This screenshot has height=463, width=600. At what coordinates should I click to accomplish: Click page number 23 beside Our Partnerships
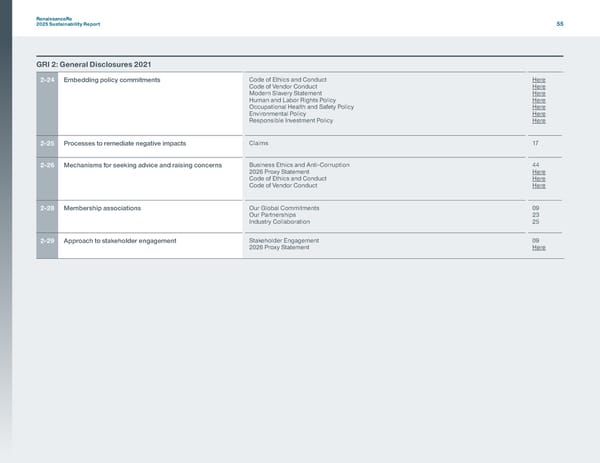click(536, 215)
